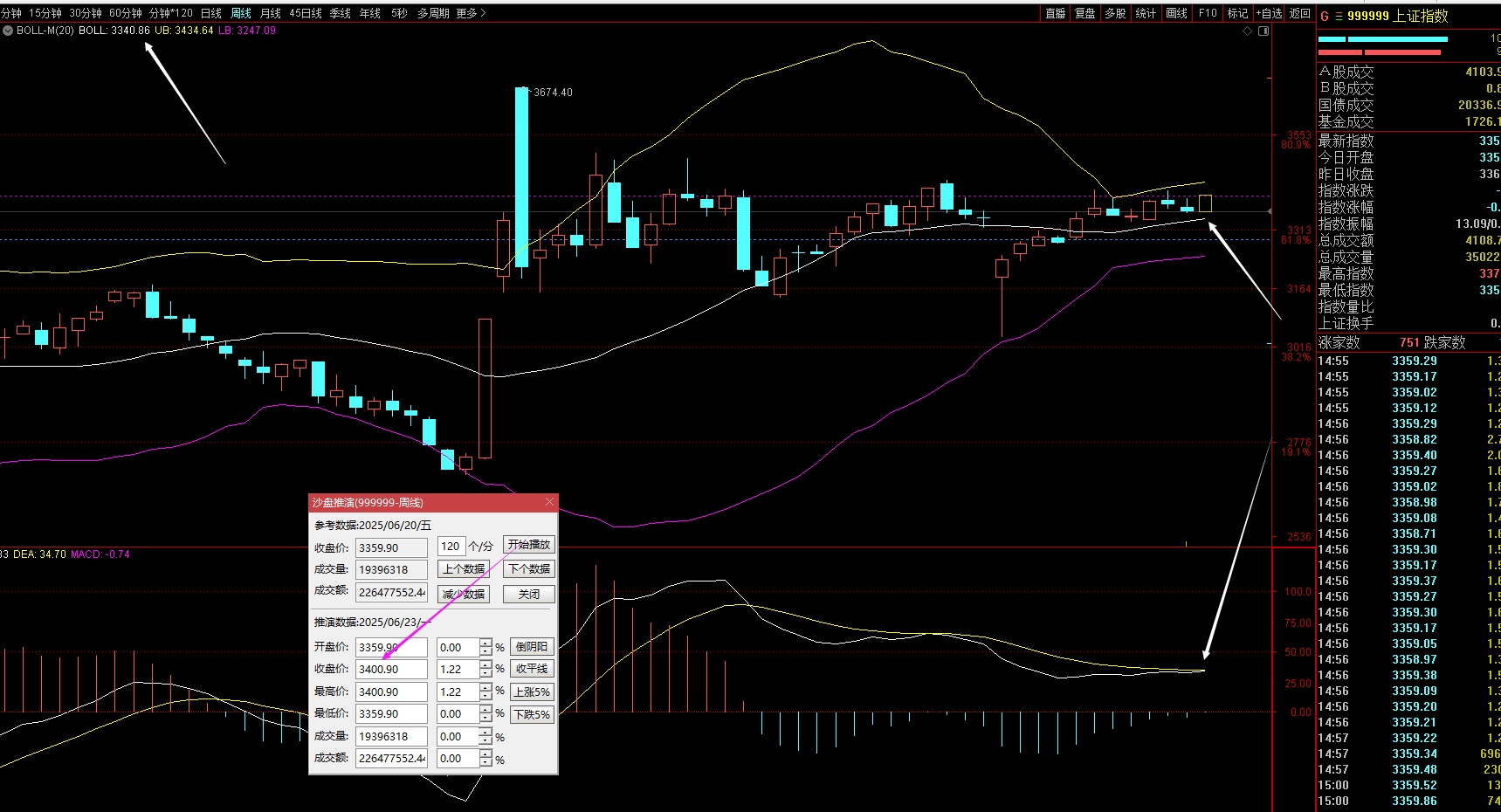The height and width of the screenshot is (812, 1501).
Task: Switch to the 15分钟 period tab
Action: click(x=45, y=13)
